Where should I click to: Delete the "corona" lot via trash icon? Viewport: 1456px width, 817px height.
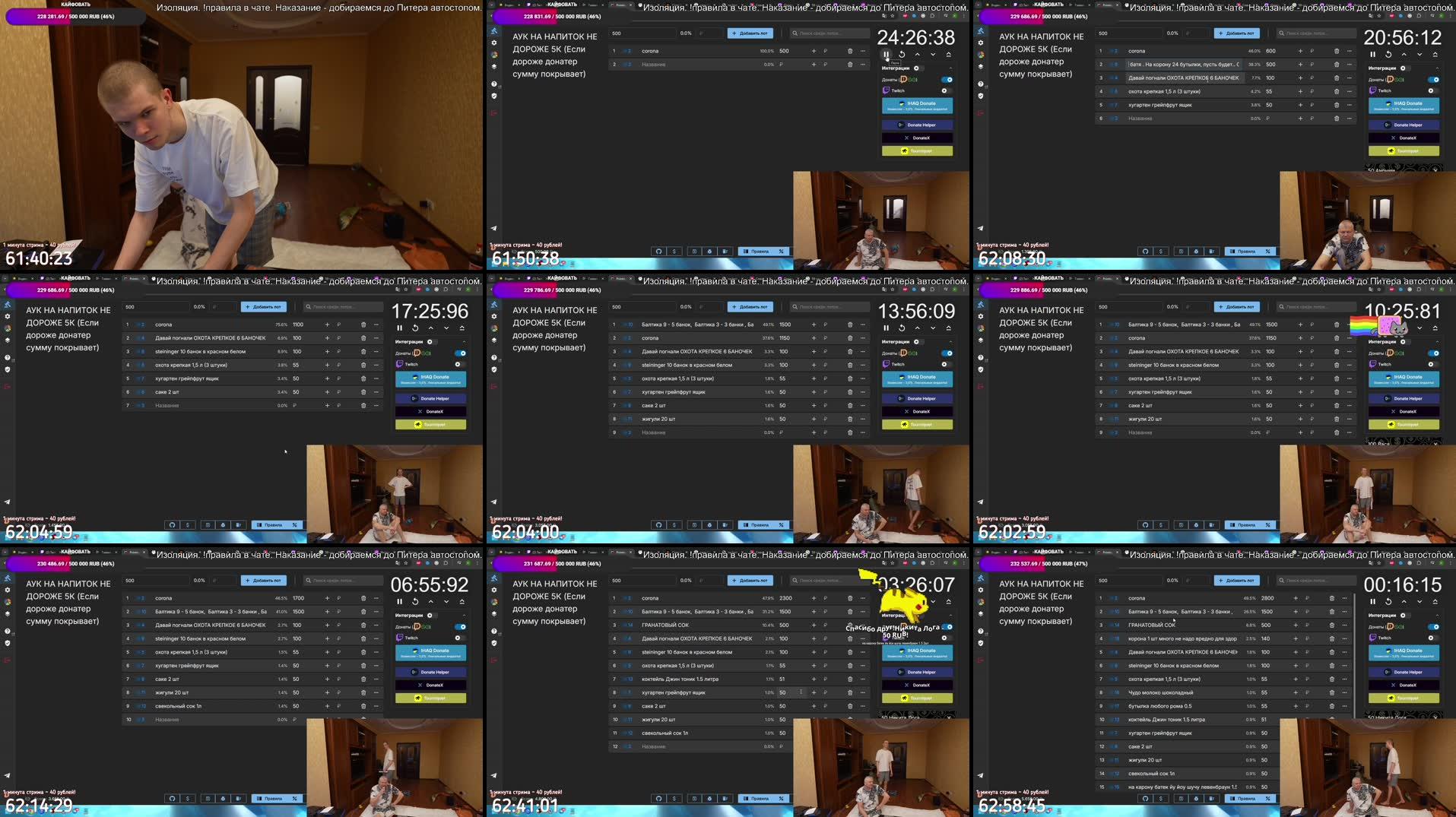point(850,51)
